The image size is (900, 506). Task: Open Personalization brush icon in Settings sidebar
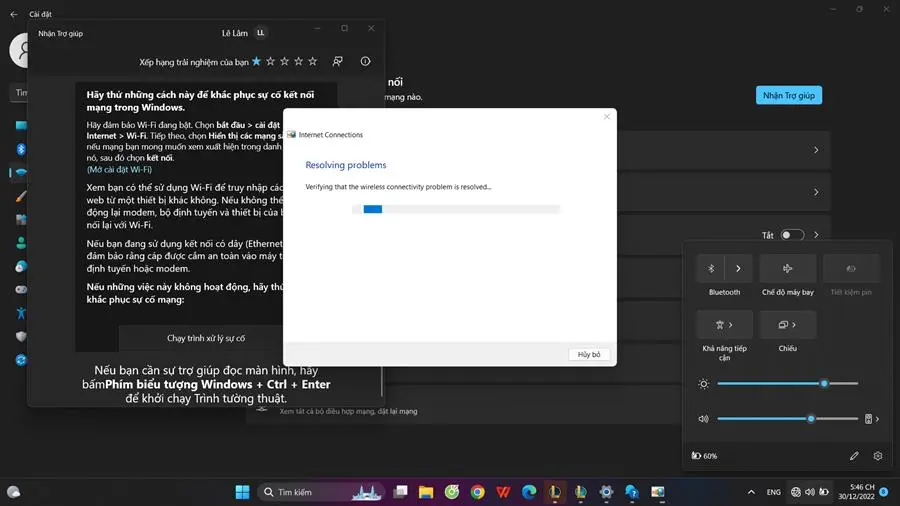(x=21, y=196)
